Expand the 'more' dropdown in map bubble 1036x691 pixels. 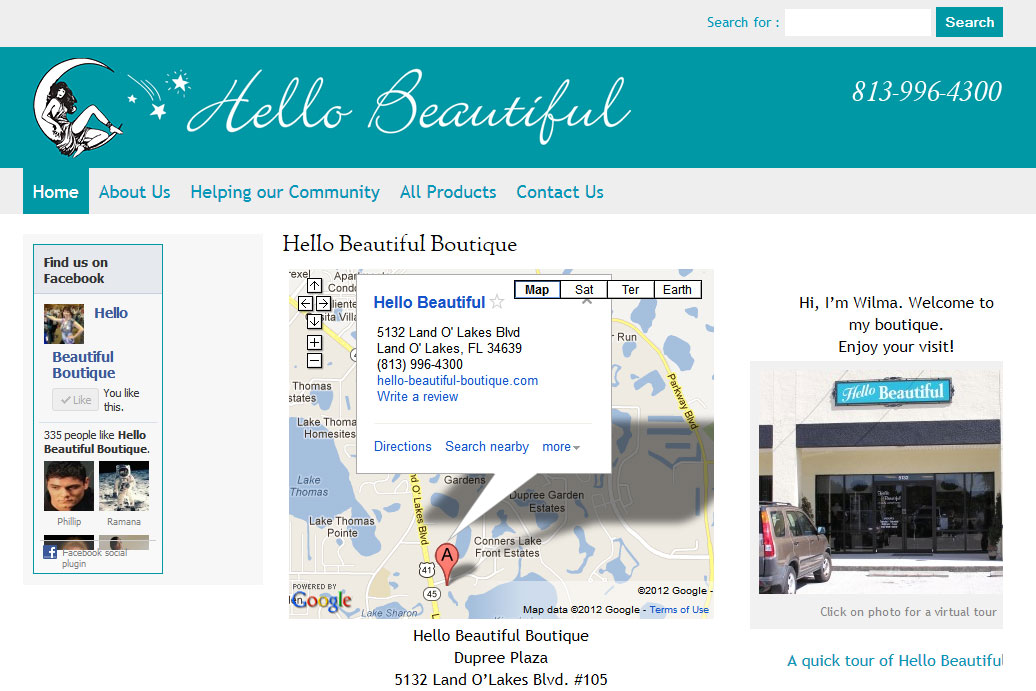(561, 447)
